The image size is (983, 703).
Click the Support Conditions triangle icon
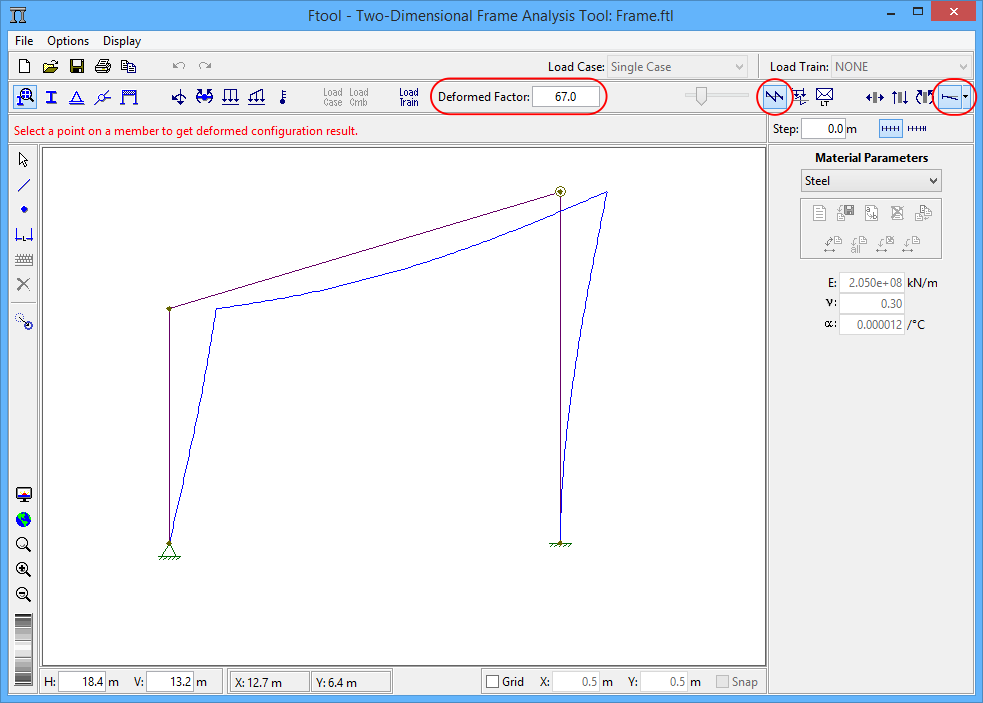(x=76, y=97)
